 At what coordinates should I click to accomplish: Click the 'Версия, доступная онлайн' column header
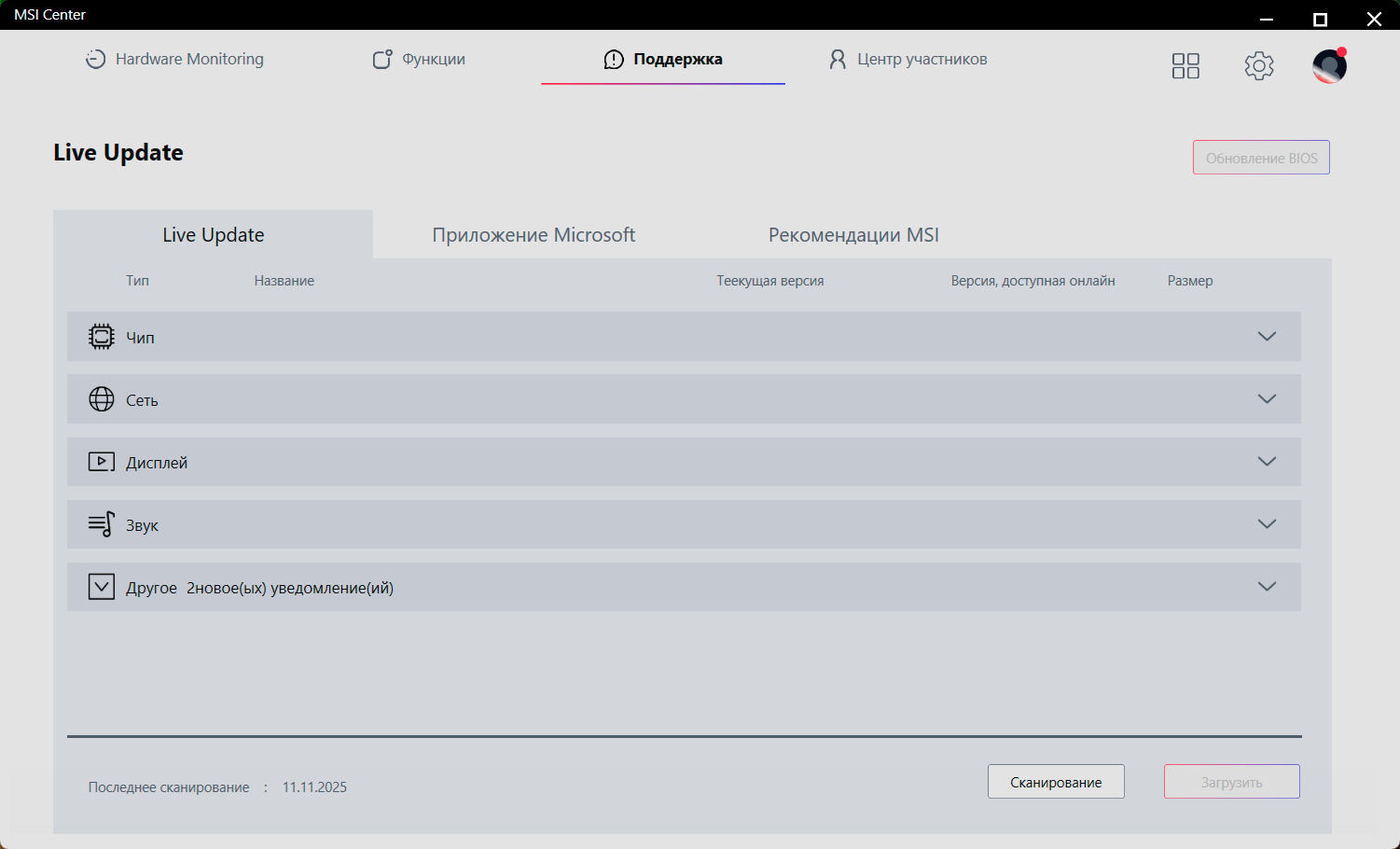point(1033,281)
